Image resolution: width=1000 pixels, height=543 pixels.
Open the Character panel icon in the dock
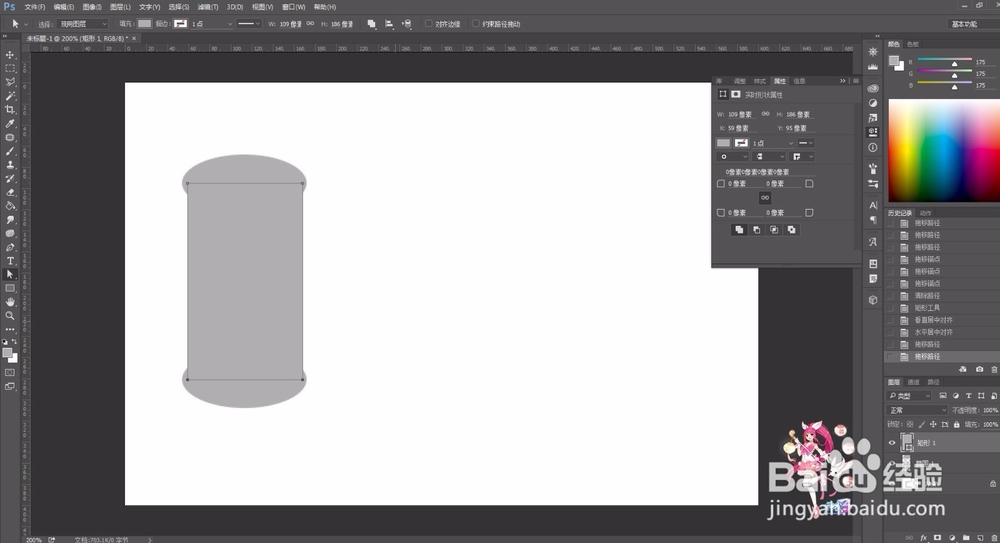[x=873, y=205]
